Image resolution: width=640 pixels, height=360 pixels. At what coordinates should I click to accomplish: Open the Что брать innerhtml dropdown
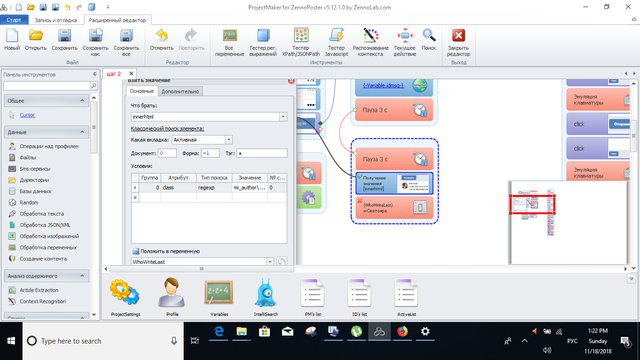(x=283, y=117)
